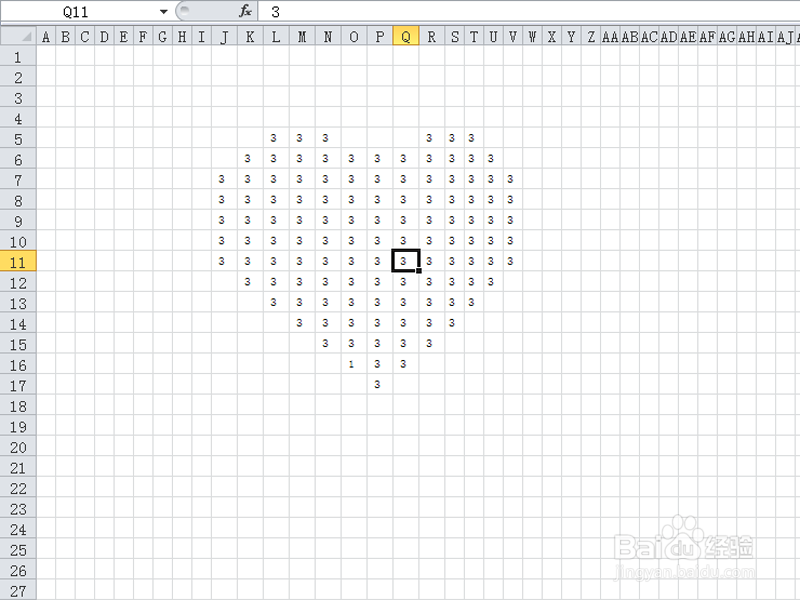Select column N header
Image resolution: width=800 pixels, height=600 pixels.
click(x=328, y=36)
